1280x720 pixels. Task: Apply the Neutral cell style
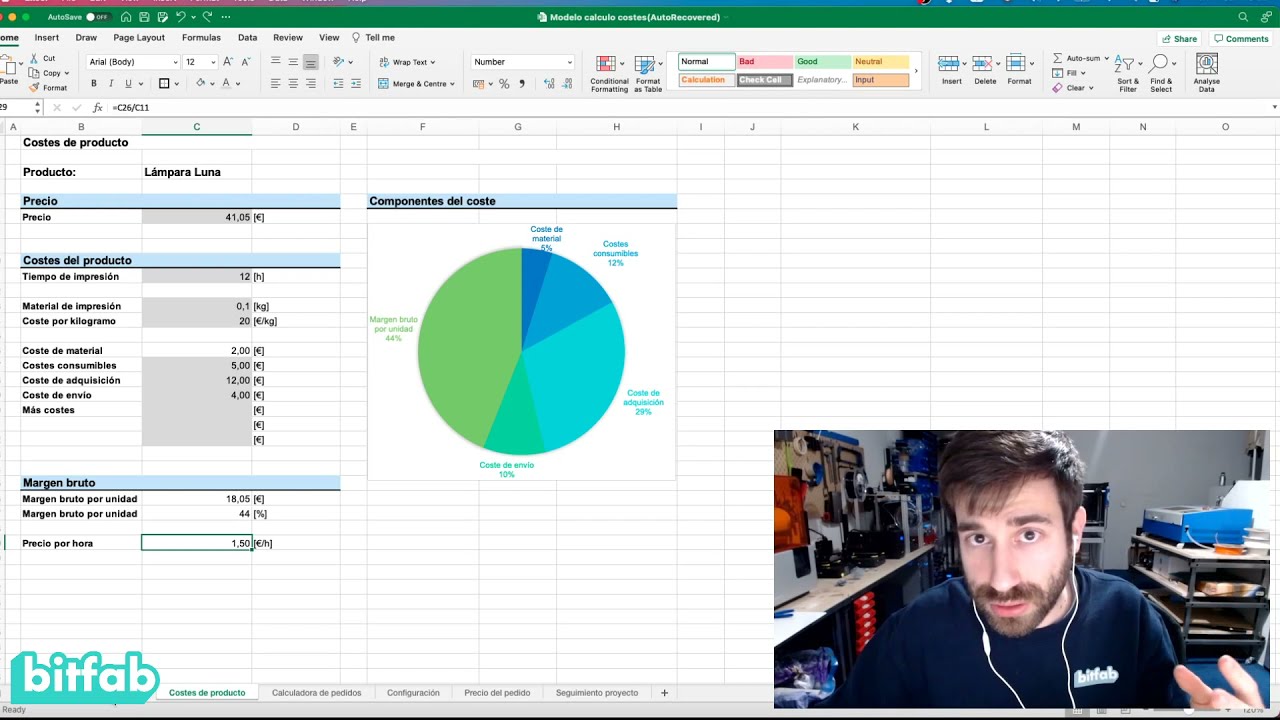coord(881,62)
